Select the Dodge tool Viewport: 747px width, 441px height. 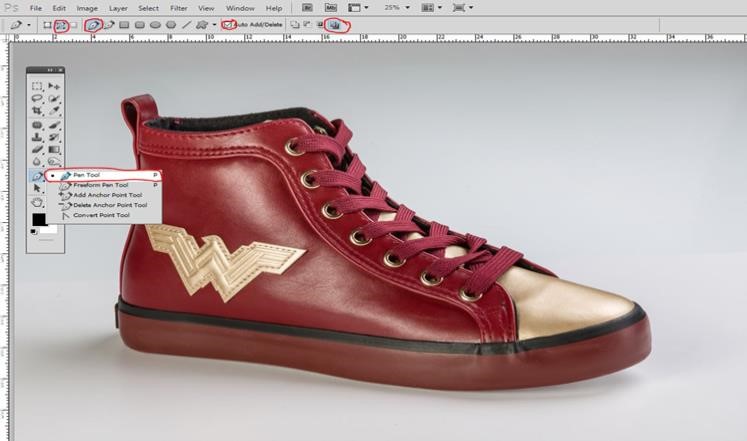pos(54,162)
